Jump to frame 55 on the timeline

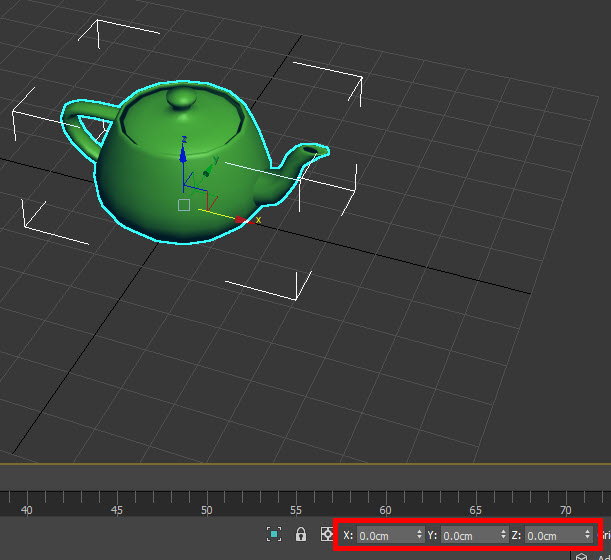(x=296, y=510)
